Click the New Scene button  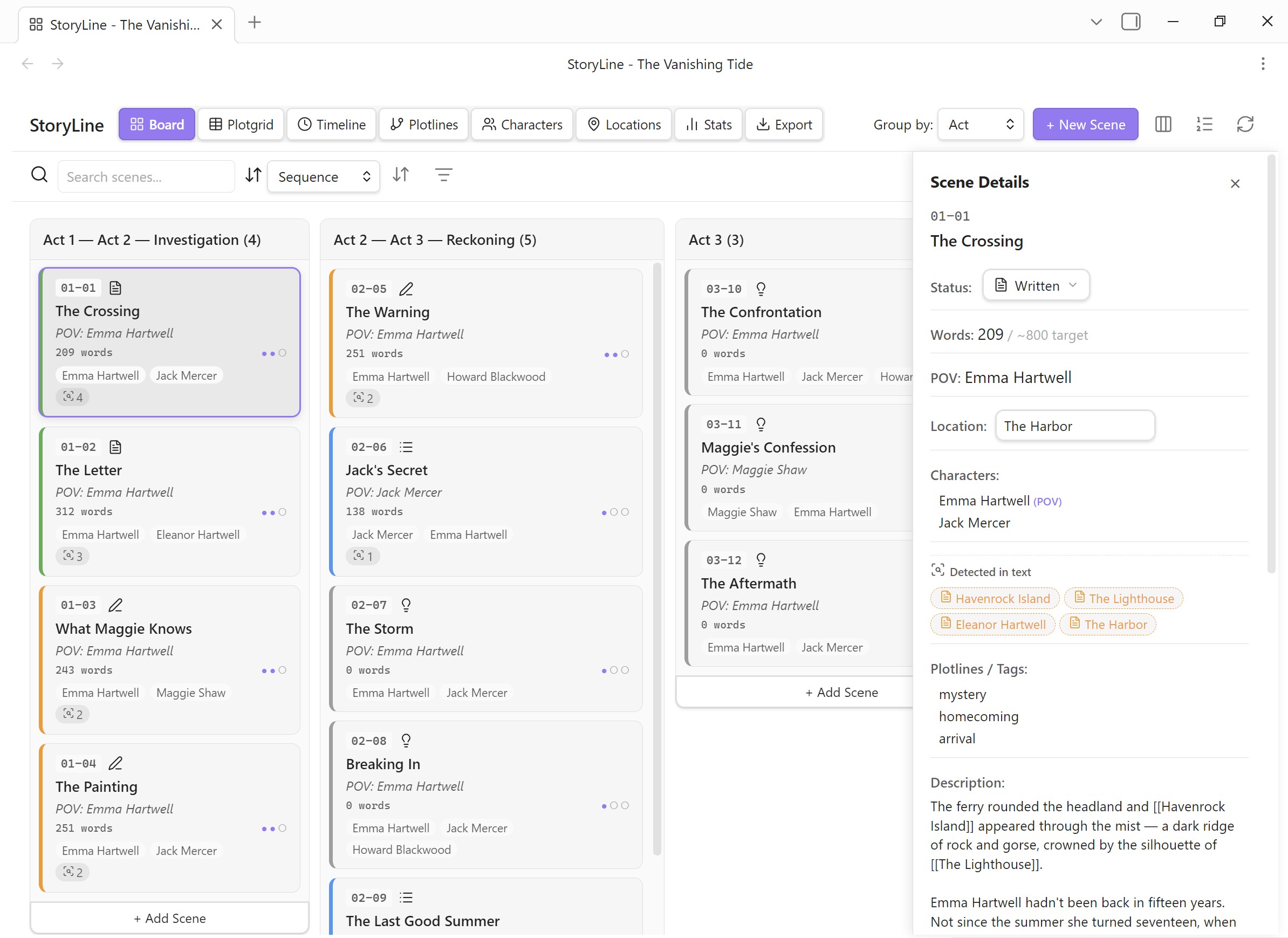tap(1085, 125)
